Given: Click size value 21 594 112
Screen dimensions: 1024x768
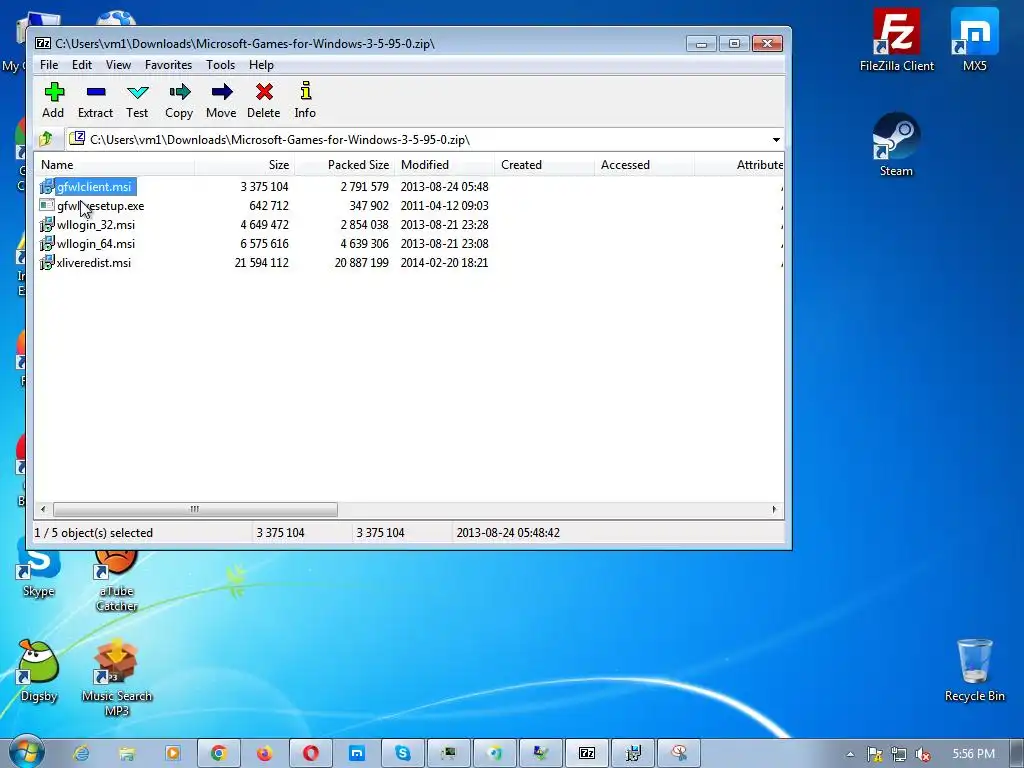Looking at the screenshot, I should pos(261,263).
